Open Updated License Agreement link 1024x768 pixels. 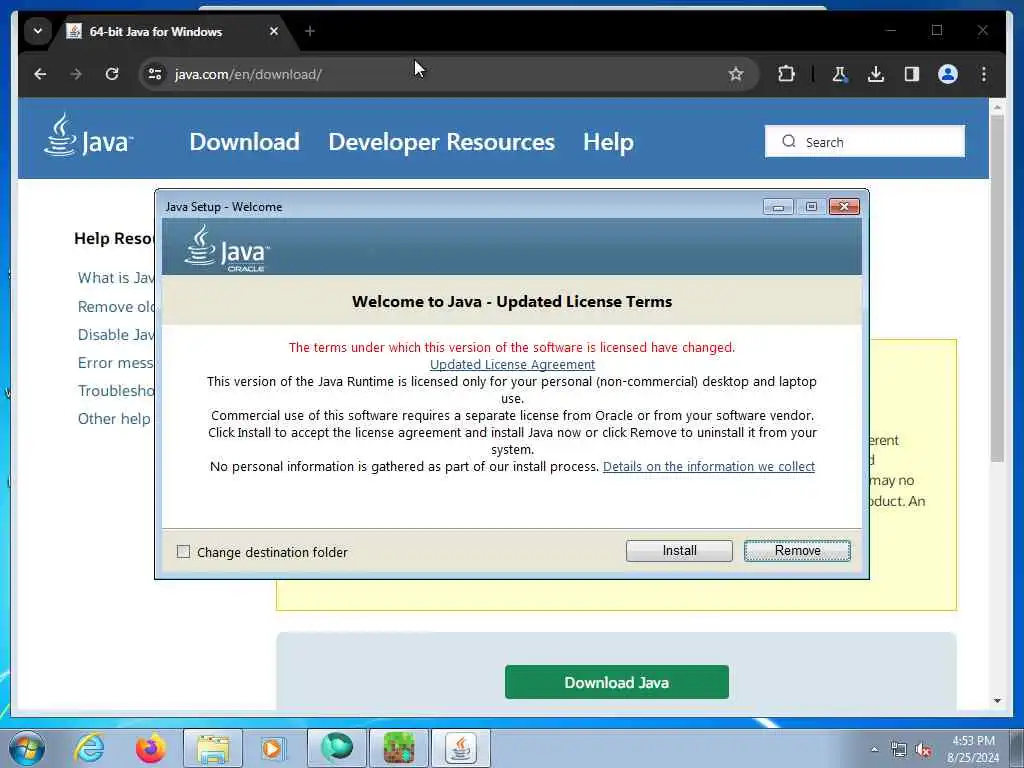point(512,364)
